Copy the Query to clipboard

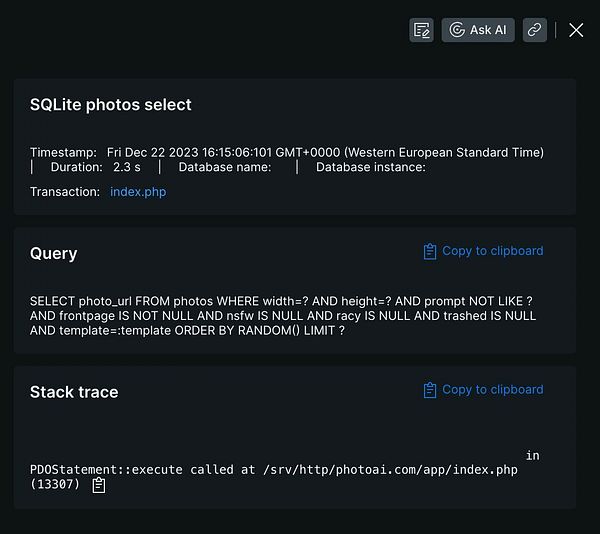click(x=492, y=251)
